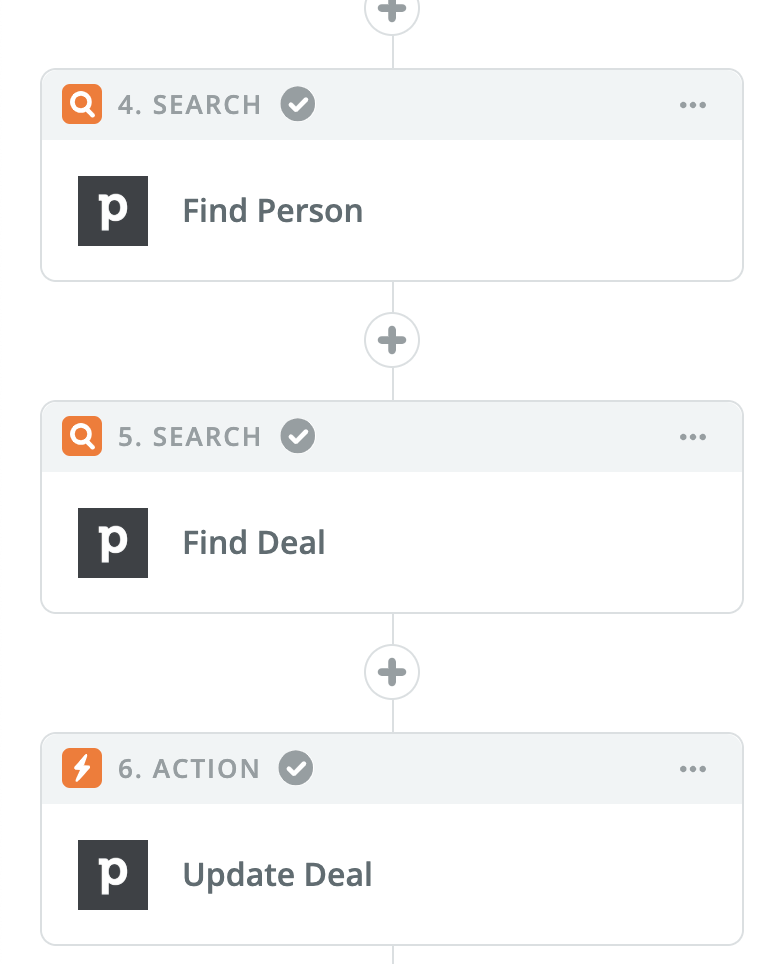Click the orange search icon on step 4
Viewport: 780px width, 964px height.
[82, 104]
